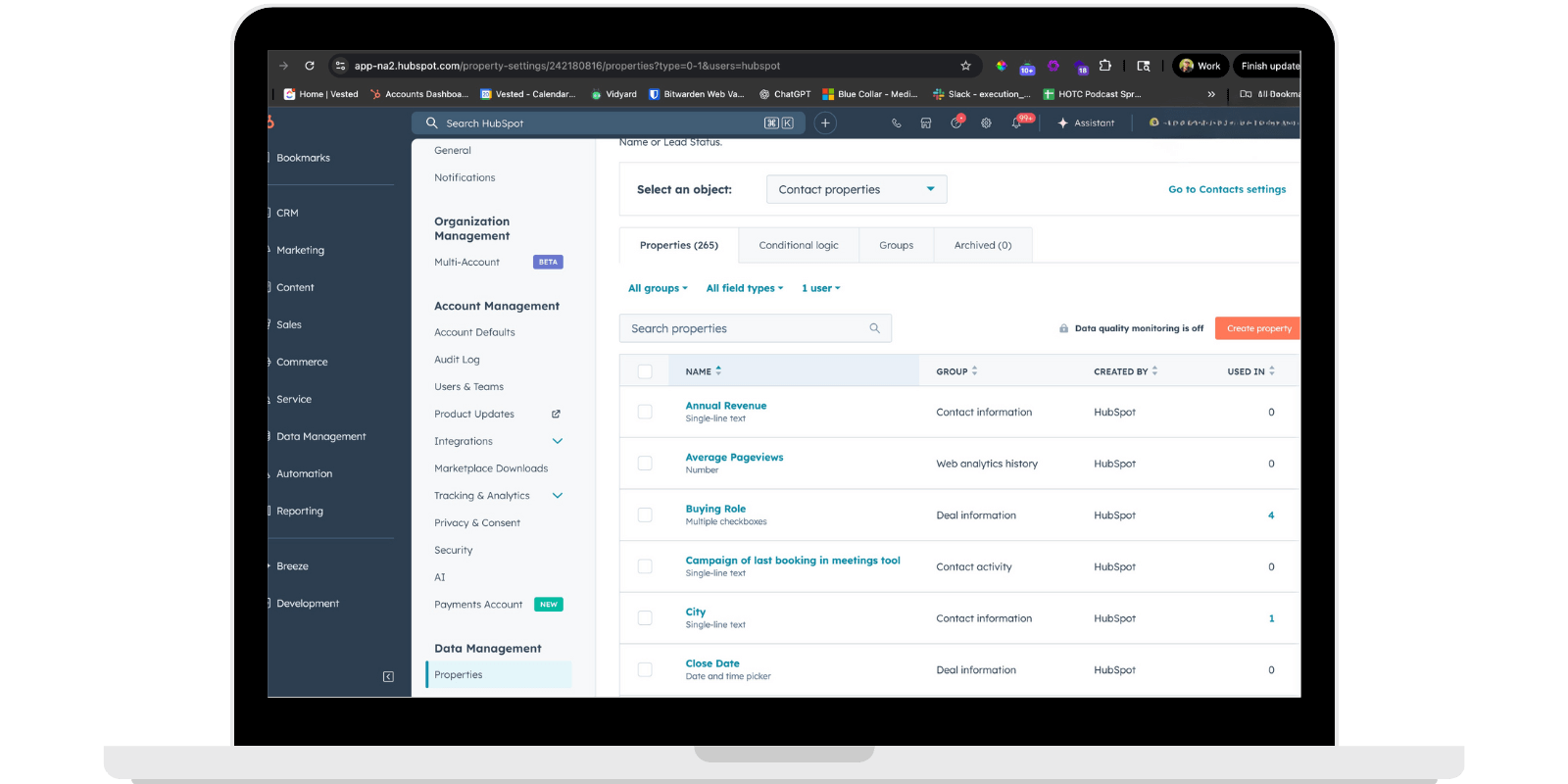This screenshot has height=784, width=1568.
Task: Open the Annual Revenue property link
Action: coord(726,406)
